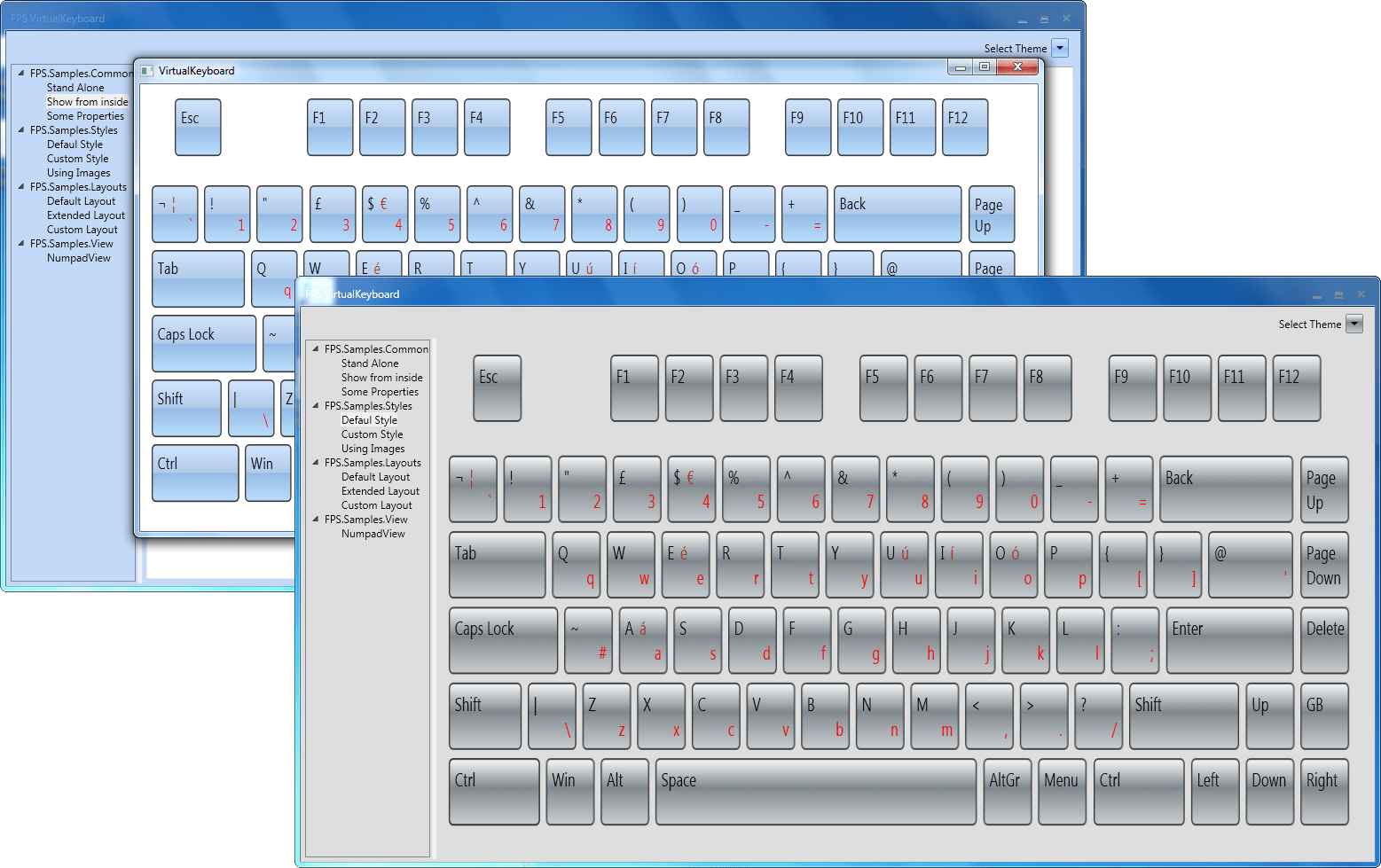Click the VirtualKeyboard window title bar icon
This screenshot has width=1381, height=868.
tap(147, 71)
